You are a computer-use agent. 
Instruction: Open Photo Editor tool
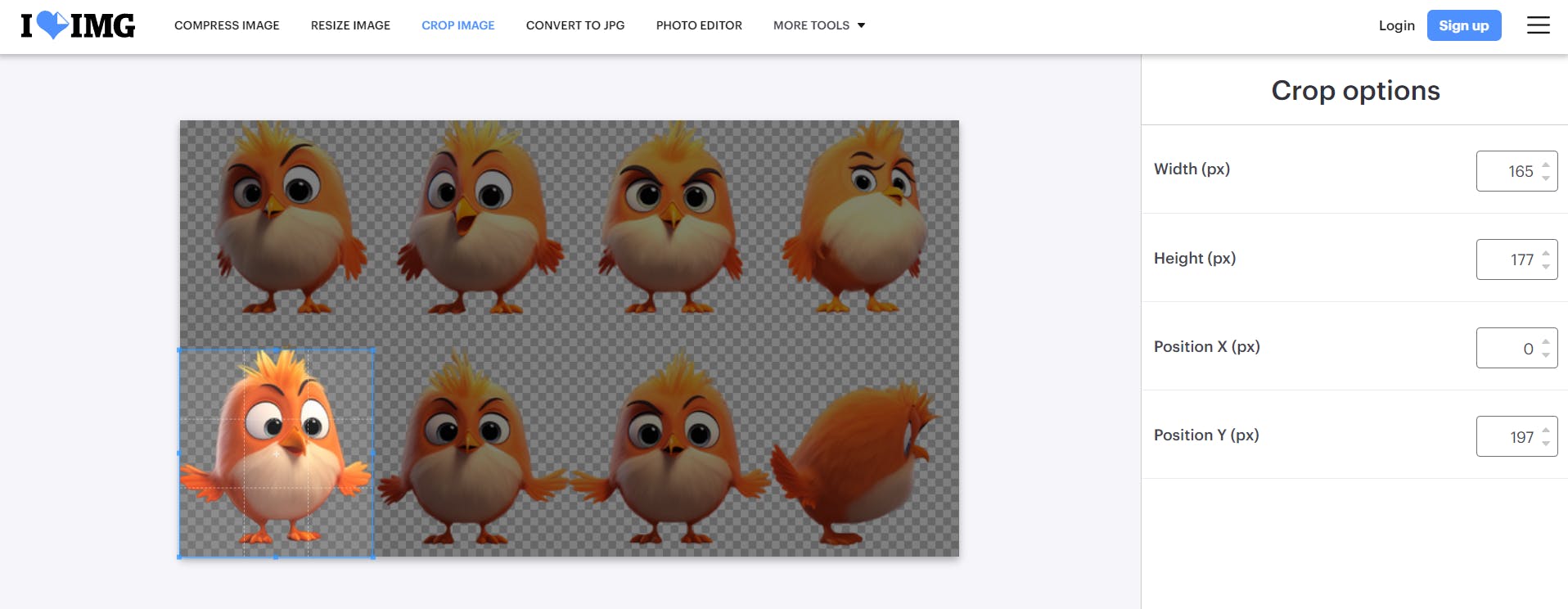[699, 25]
